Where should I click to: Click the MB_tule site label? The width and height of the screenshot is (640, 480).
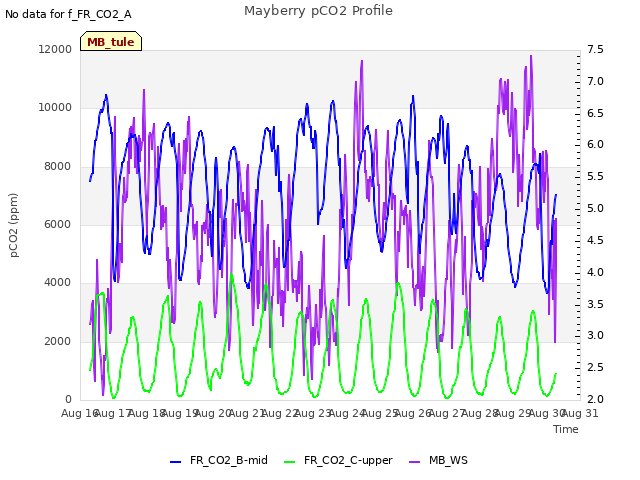coord(111,42)
